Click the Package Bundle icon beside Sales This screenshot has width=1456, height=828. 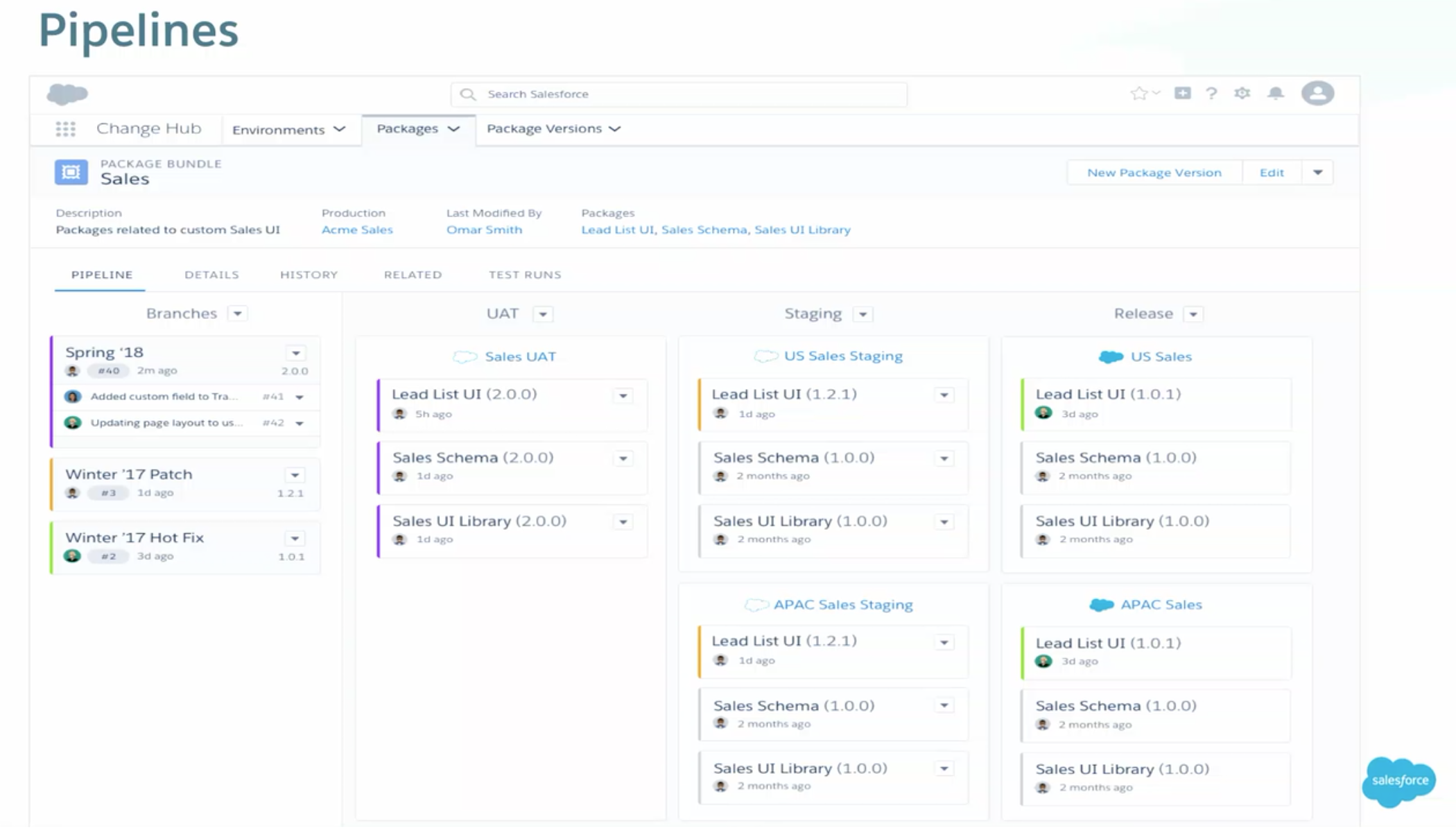click(71, 172)
